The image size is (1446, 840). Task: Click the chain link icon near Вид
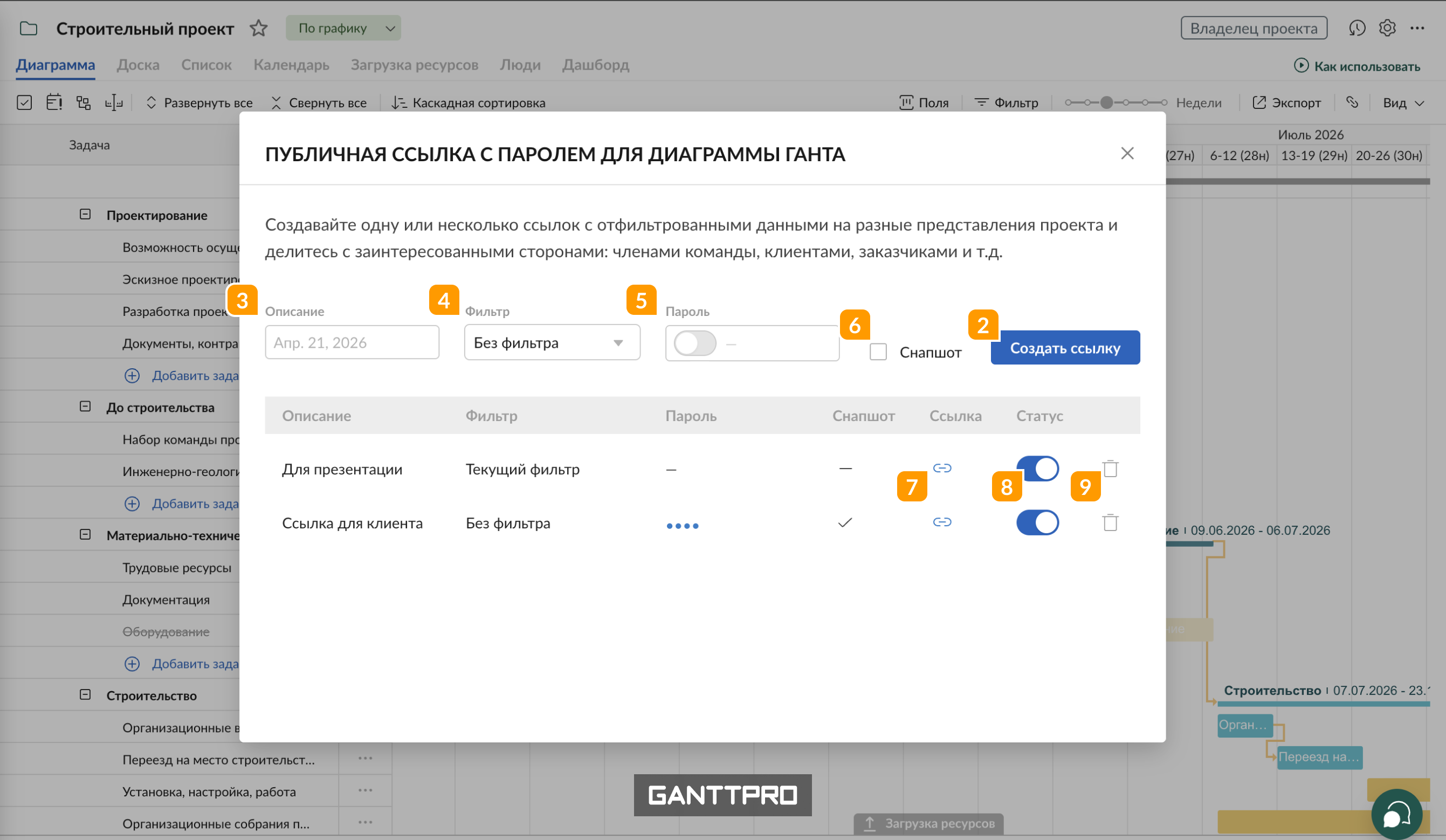click(x=1353, y=102)
